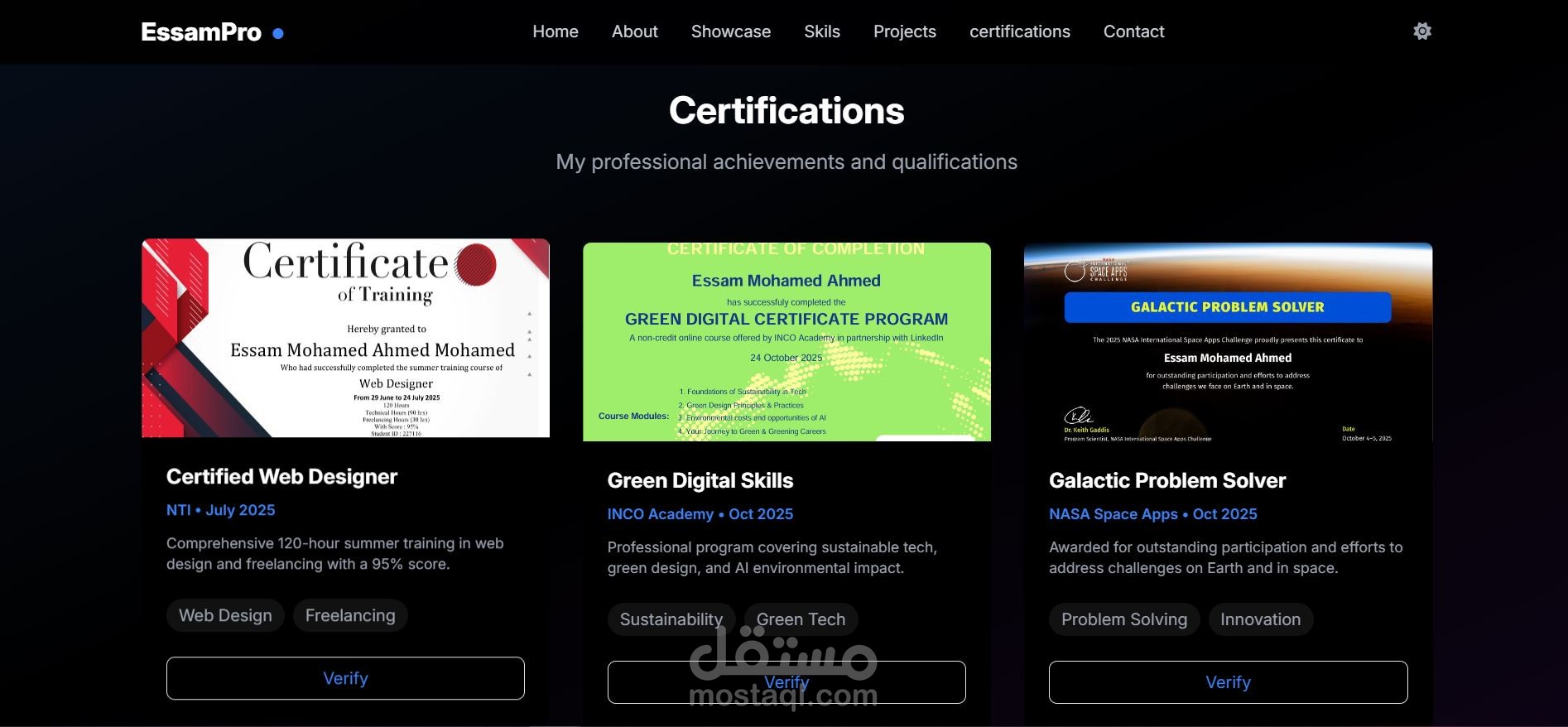Open the Green Digital Certificate image
Screen dimensions: 1568x727
pos(786,342)
